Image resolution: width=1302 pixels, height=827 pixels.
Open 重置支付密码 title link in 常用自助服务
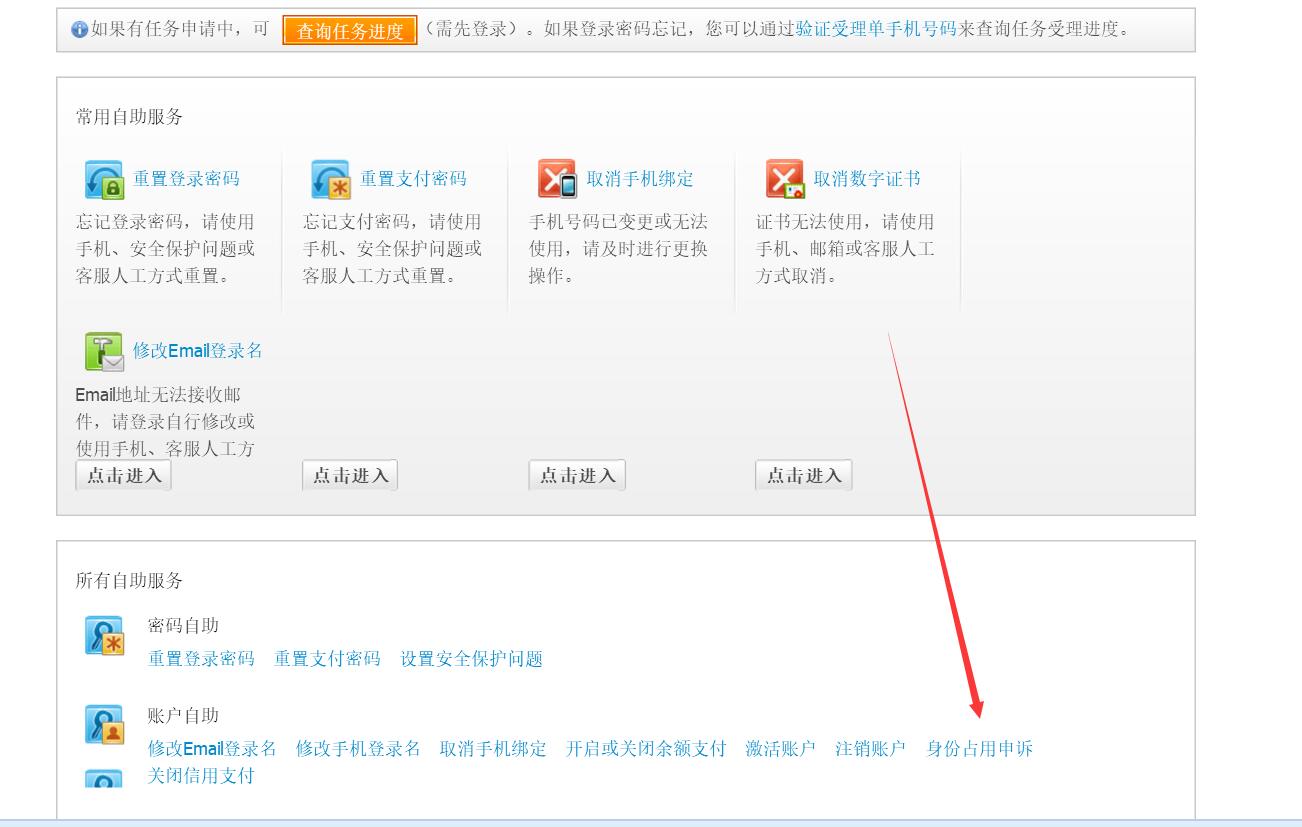click(413, 179)
